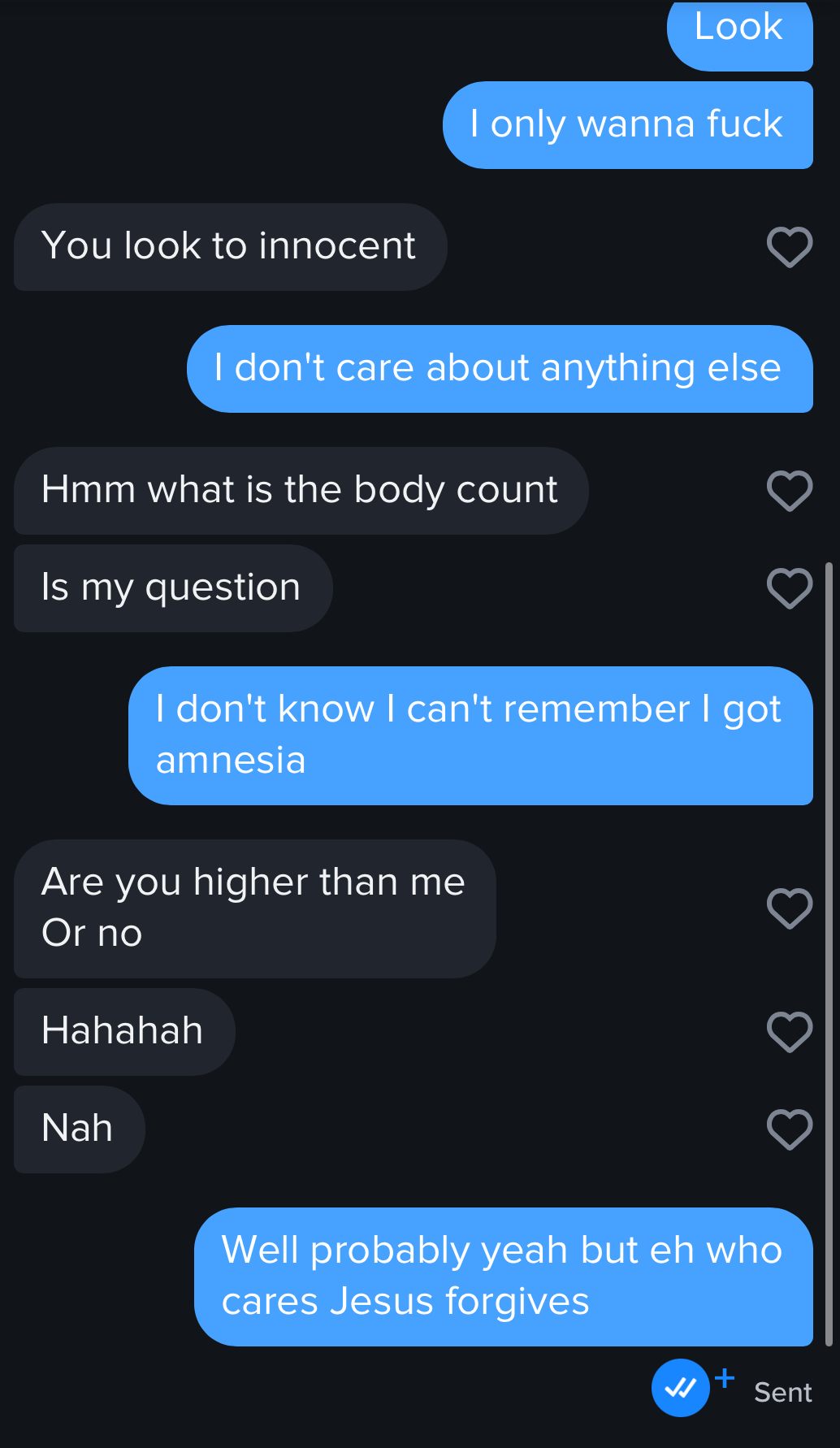Tap the "I only wanna" sent message bubble

pos(627,125)
